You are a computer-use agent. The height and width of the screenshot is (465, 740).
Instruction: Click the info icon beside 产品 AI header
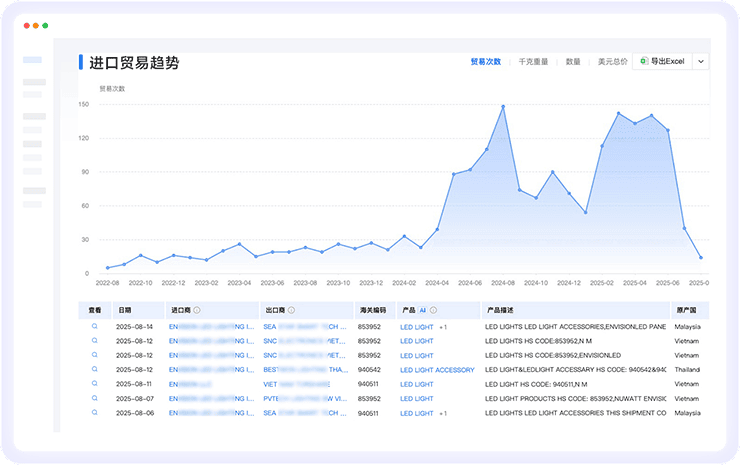(x=434, y=310)
